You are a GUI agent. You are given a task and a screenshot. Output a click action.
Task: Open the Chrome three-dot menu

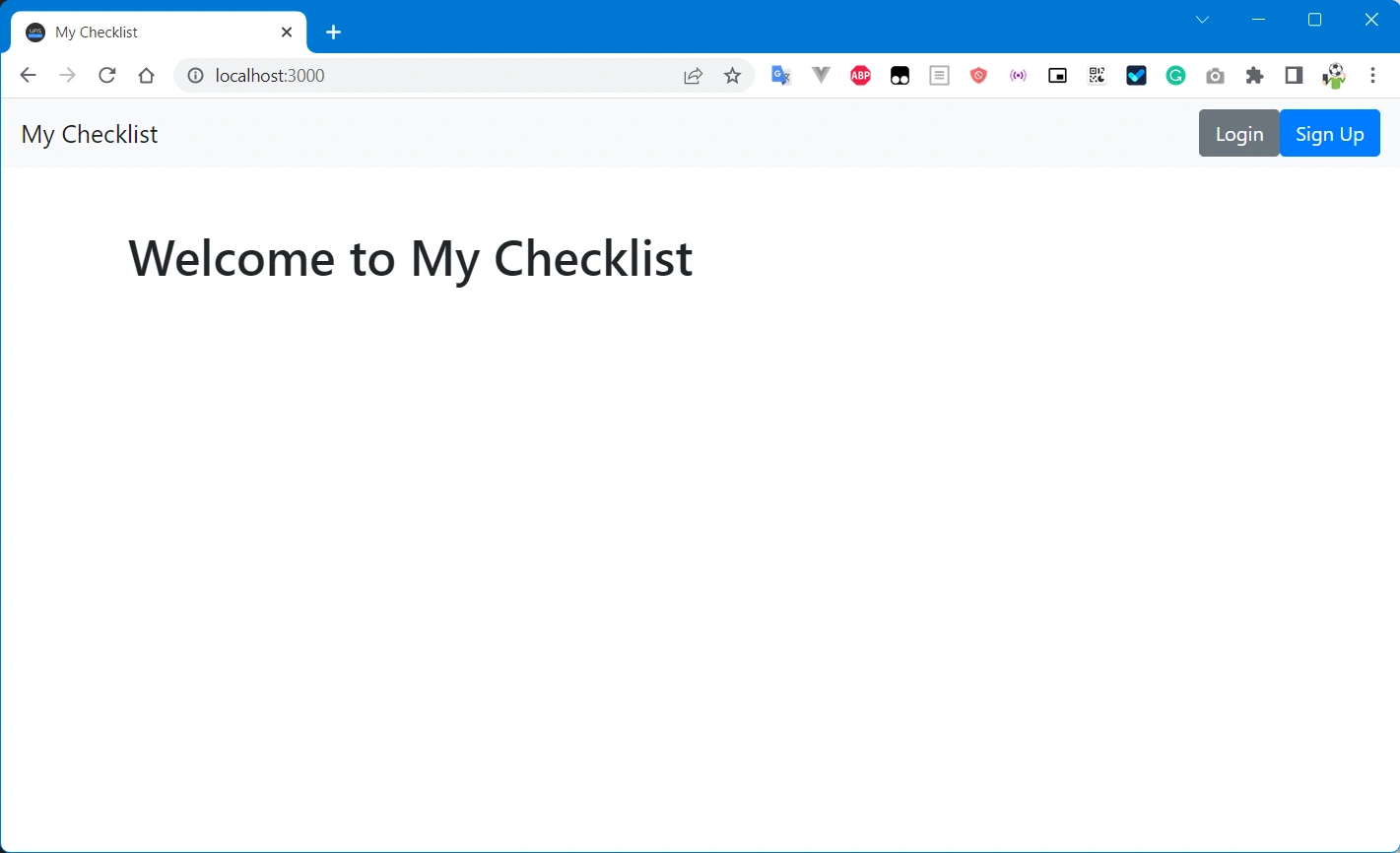coord(1372,76)
